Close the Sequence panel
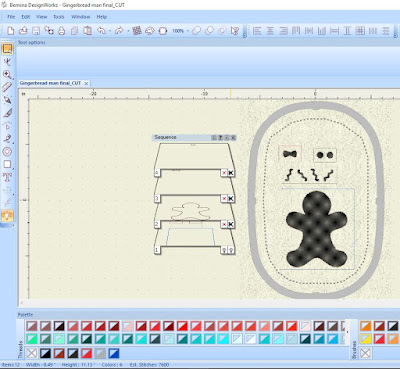This screenshot has height=369, width=400. [233, 137]
